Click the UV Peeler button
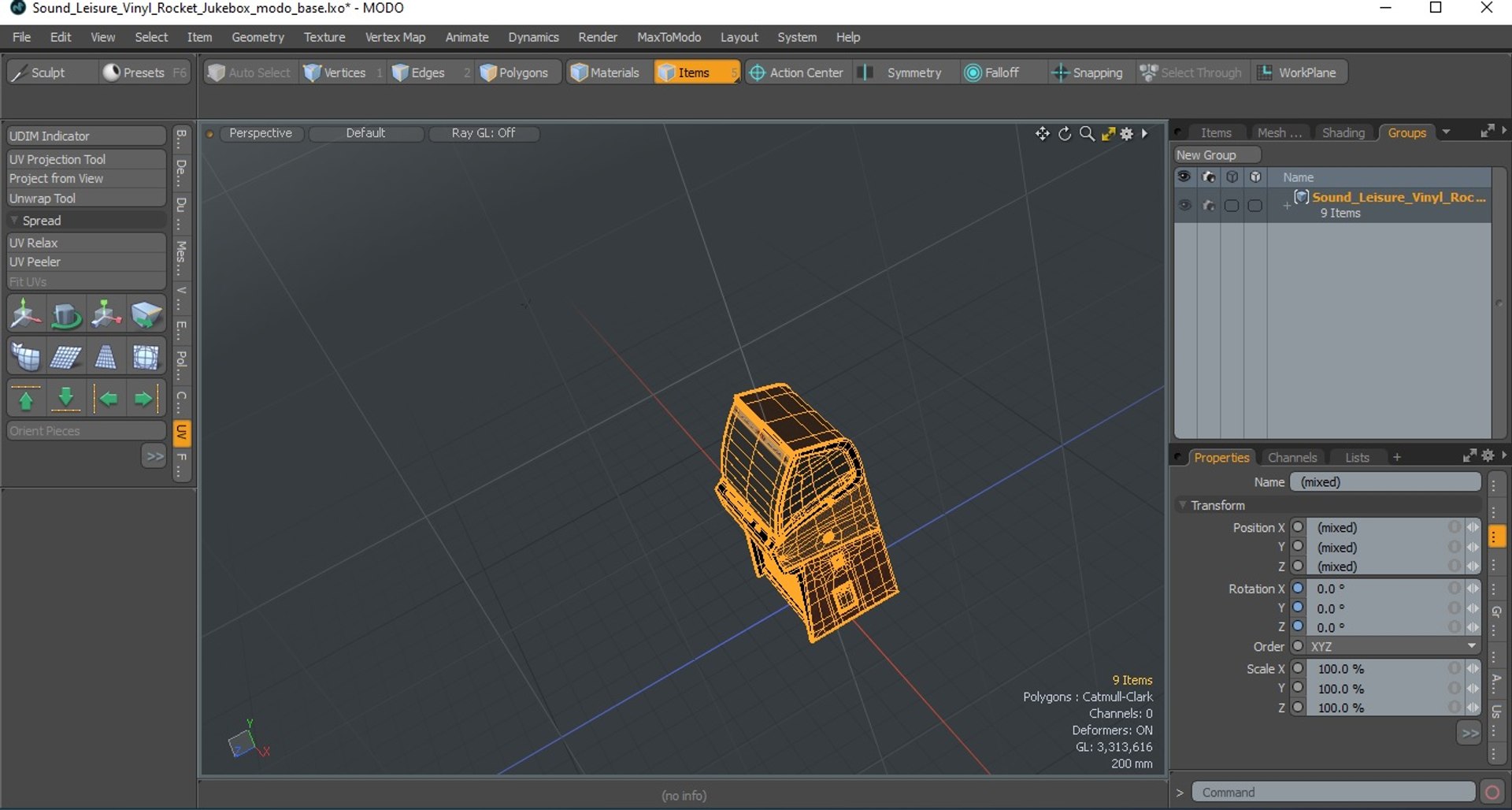 coord(87,262)
